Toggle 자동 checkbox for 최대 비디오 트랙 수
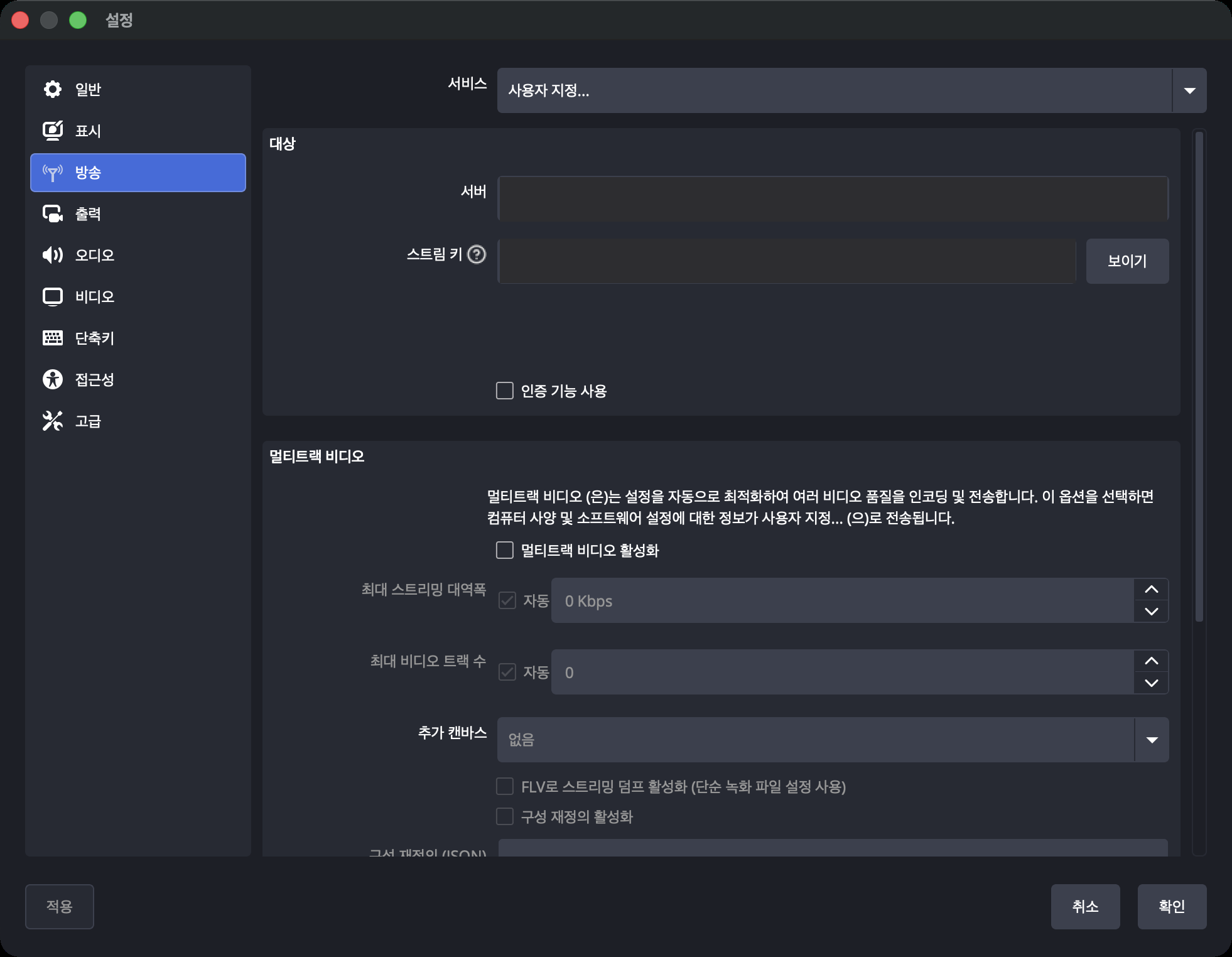 tap(507, 672)
